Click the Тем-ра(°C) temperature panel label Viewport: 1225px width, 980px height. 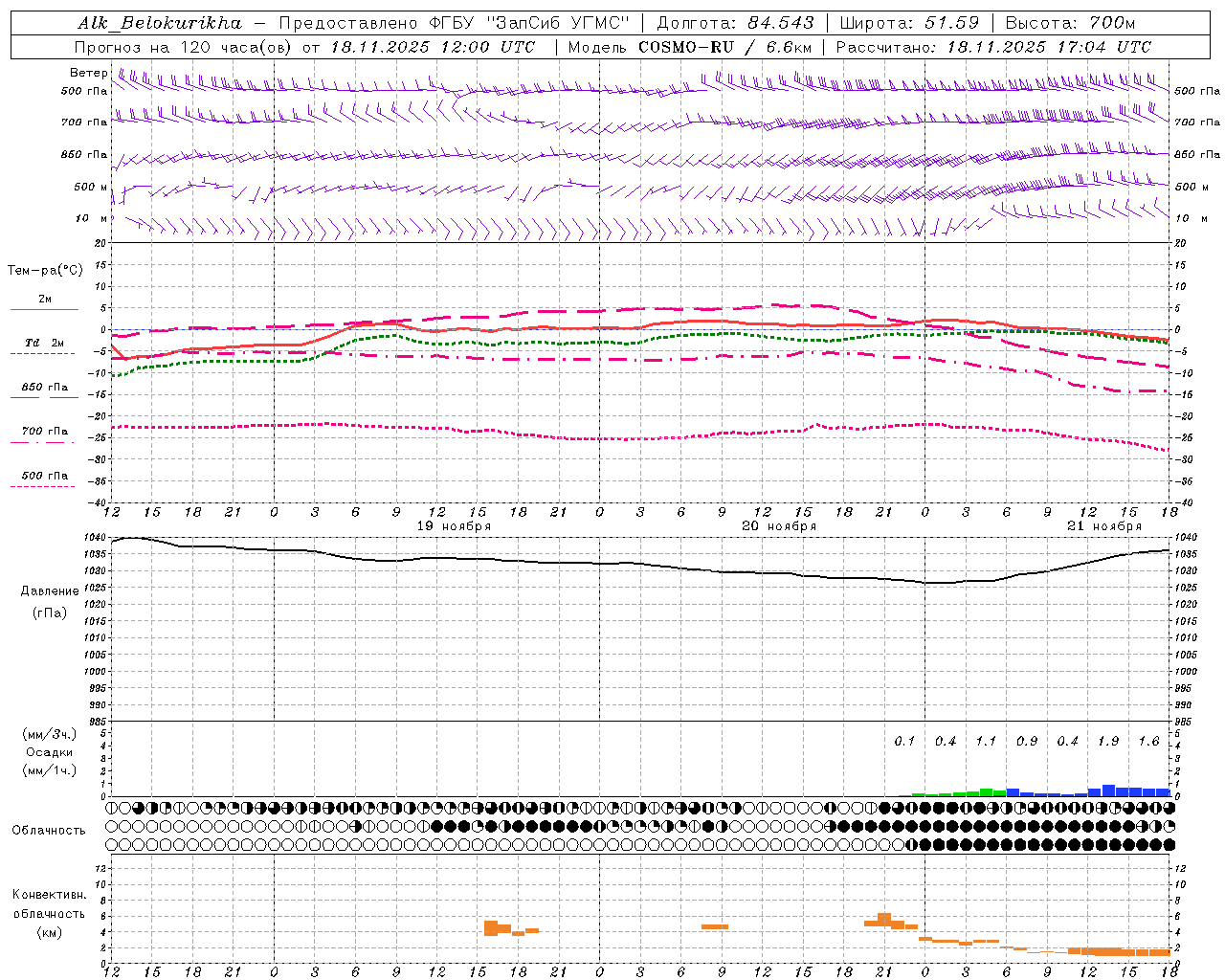(x=45, y=271)
